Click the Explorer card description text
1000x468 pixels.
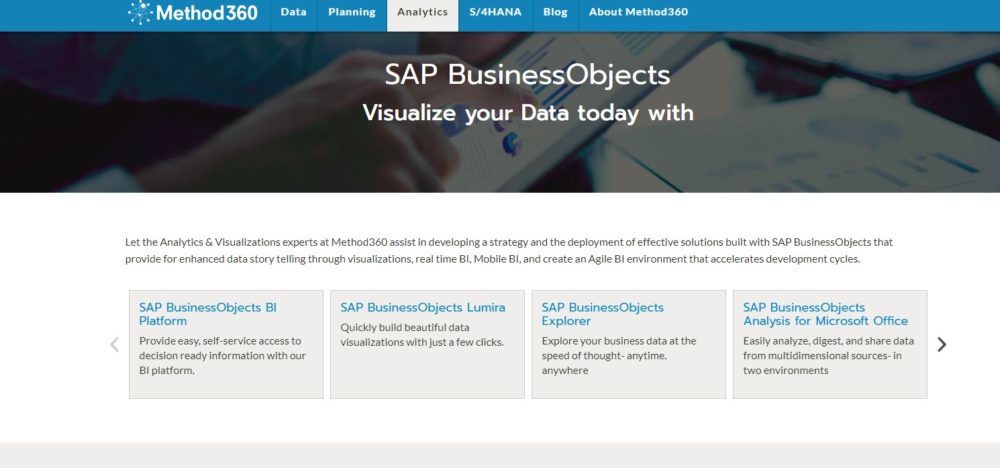point(619,355)
